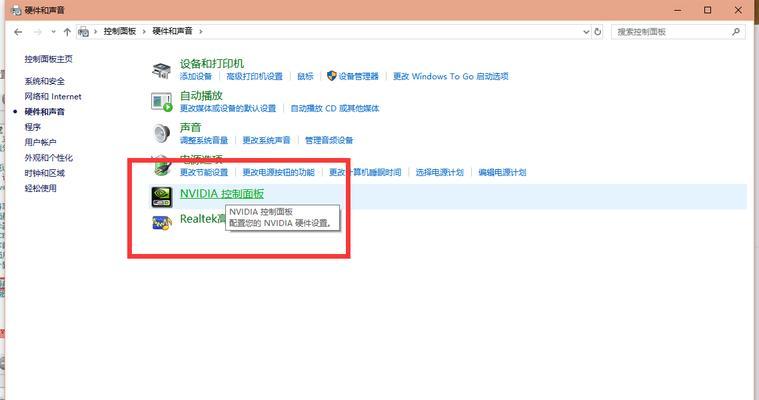
Task: Open 设备管理器 link
Action: coord(358,77)
